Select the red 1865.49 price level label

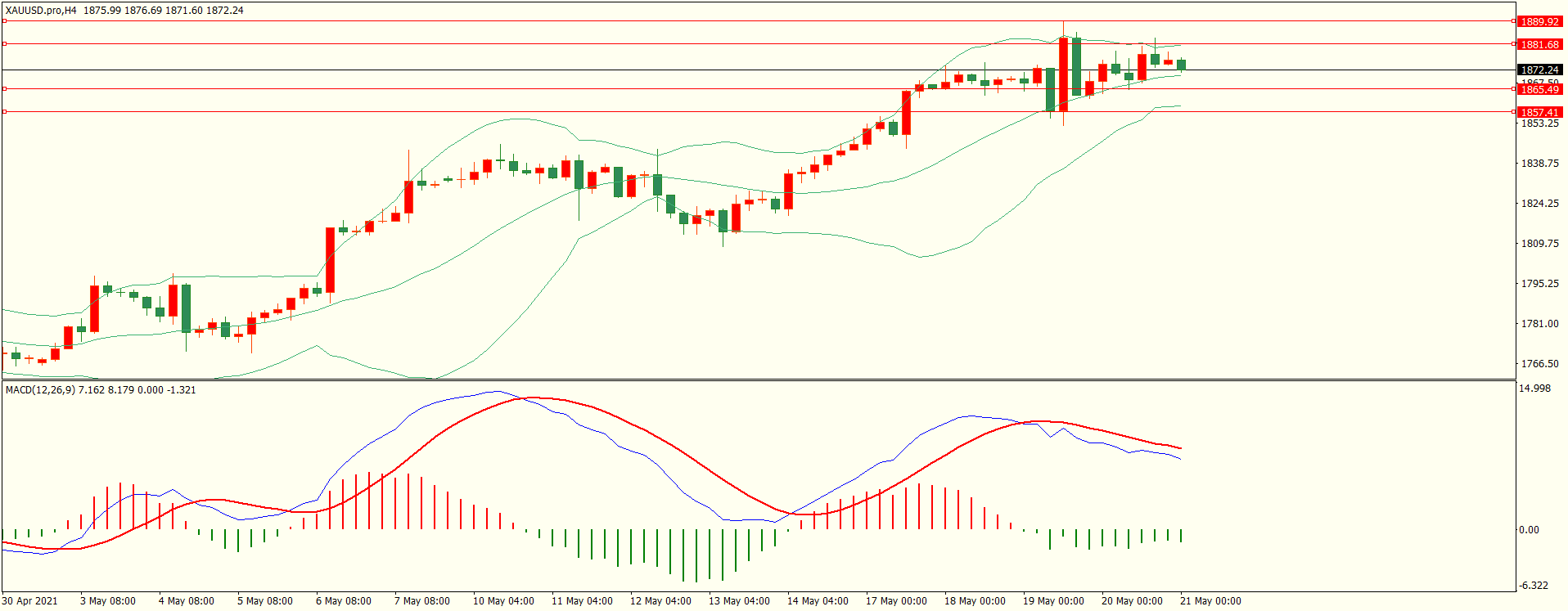[x=1539, y=89]
